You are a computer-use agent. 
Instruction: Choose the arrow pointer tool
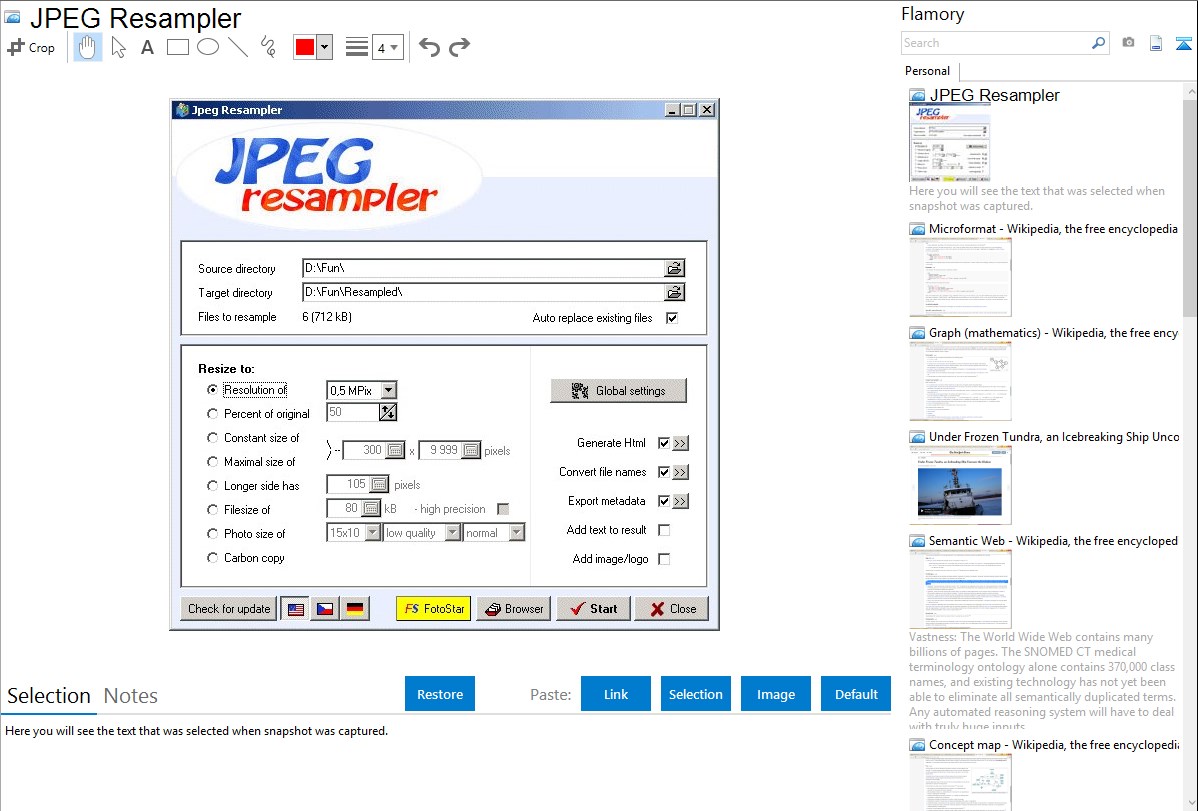118,47
